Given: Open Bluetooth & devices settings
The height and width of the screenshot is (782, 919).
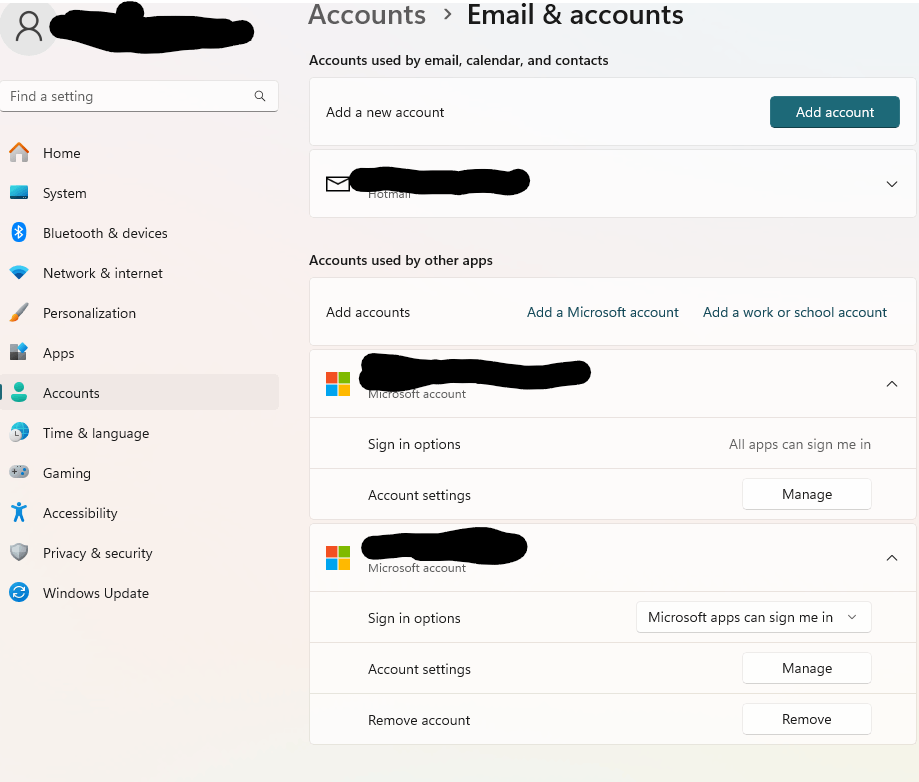Looking at the screenshot, I should tap(139, 233).
